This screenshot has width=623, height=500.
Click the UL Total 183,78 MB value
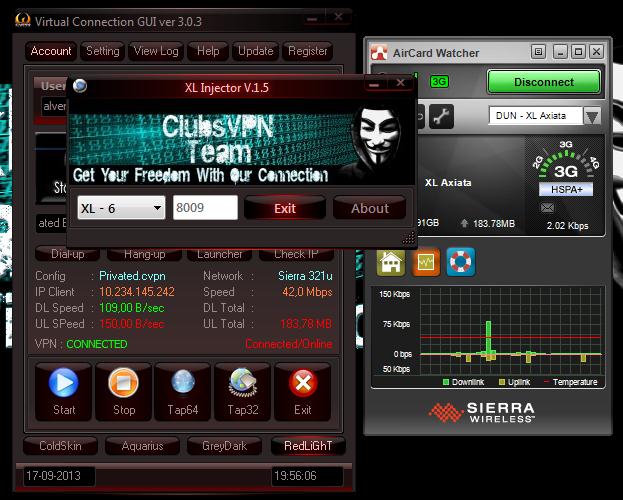(x=306, y=324)
